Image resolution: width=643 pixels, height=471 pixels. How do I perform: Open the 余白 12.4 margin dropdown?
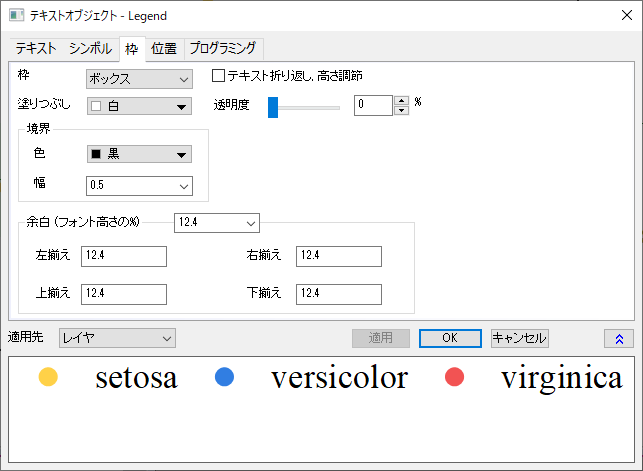pos(217,223)
